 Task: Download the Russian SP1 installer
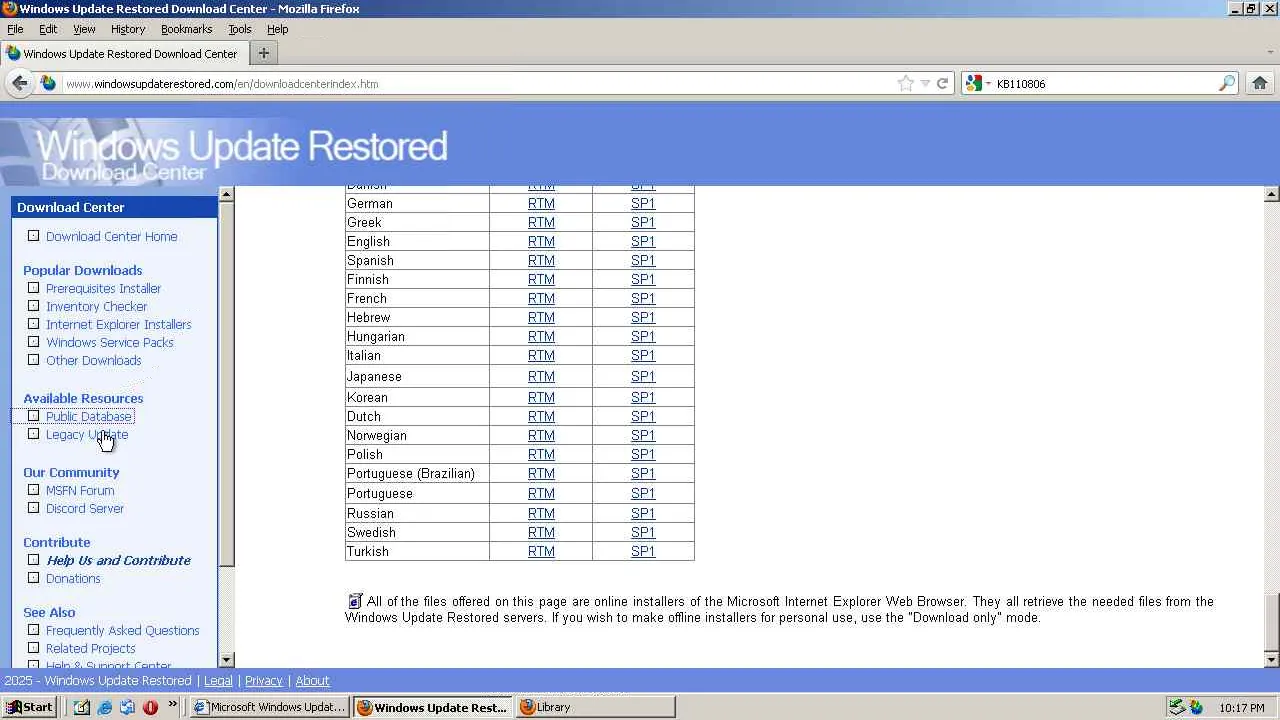[x=643, y=514]
